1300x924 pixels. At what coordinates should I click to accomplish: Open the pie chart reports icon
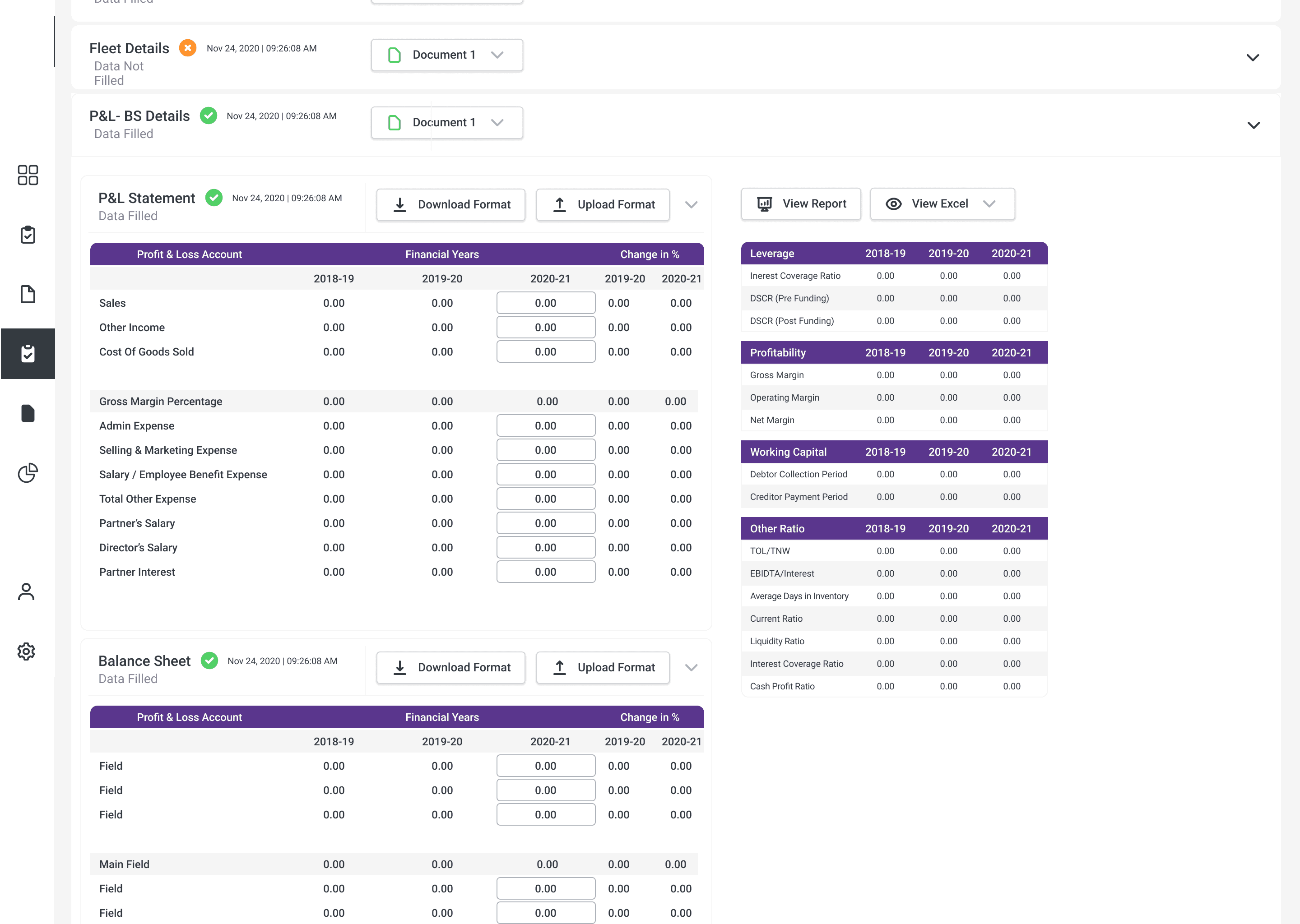coord(28,472)
